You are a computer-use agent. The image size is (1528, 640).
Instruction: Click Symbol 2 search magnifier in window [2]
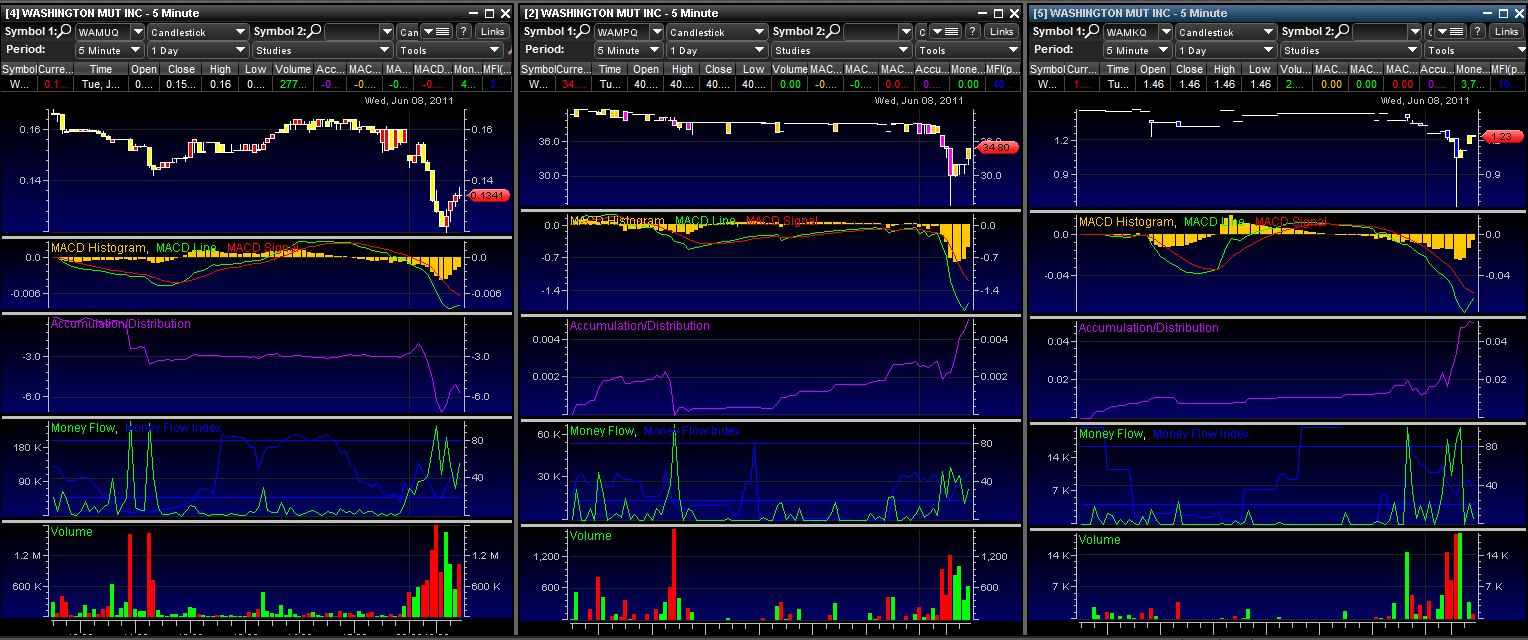(x=833, y=31)
